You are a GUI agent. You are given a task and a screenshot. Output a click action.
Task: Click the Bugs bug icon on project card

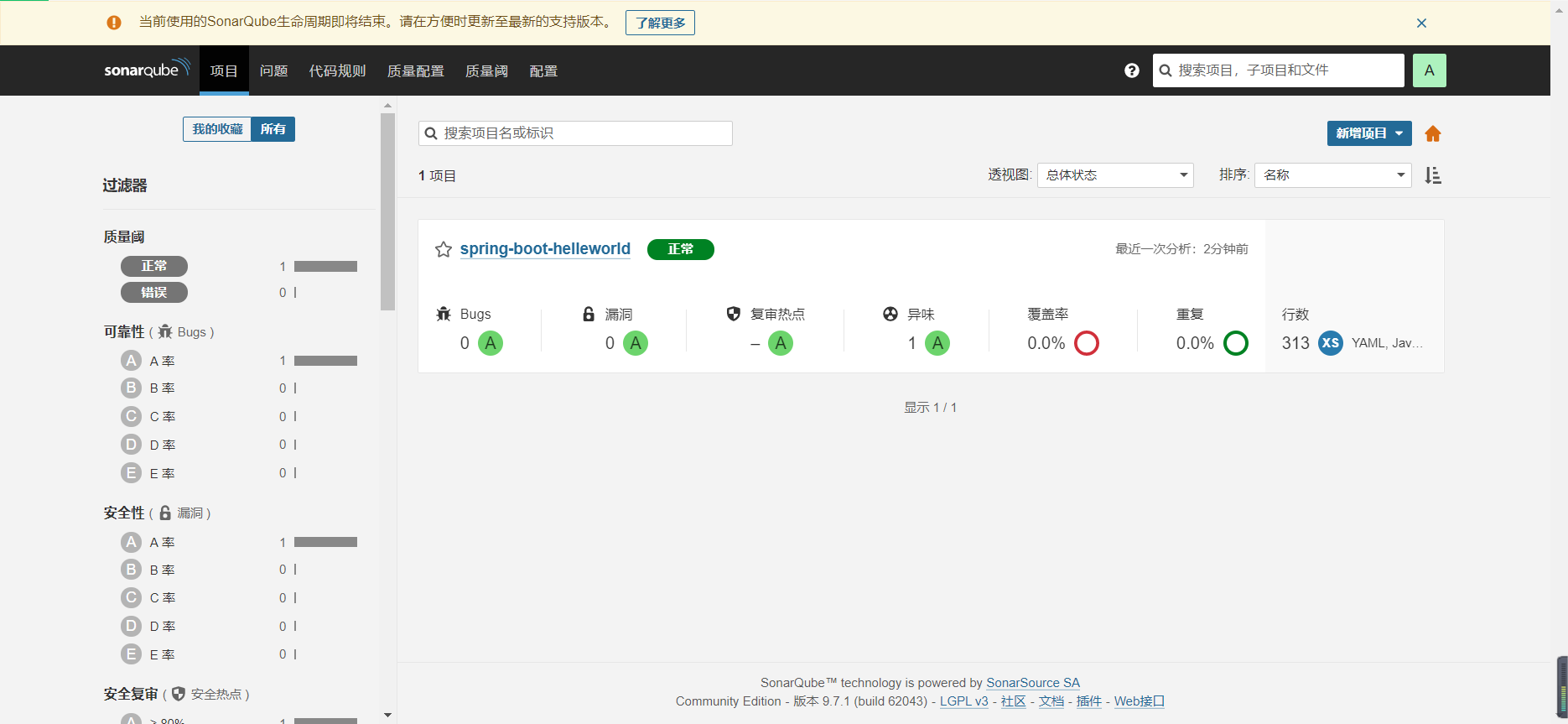444,314
